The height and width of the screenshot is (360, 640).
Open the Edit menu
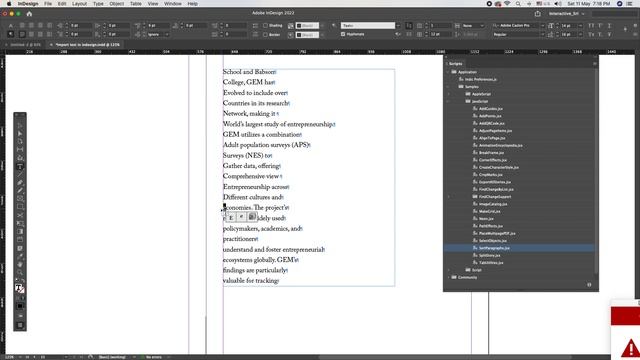[x=62, y=4]
